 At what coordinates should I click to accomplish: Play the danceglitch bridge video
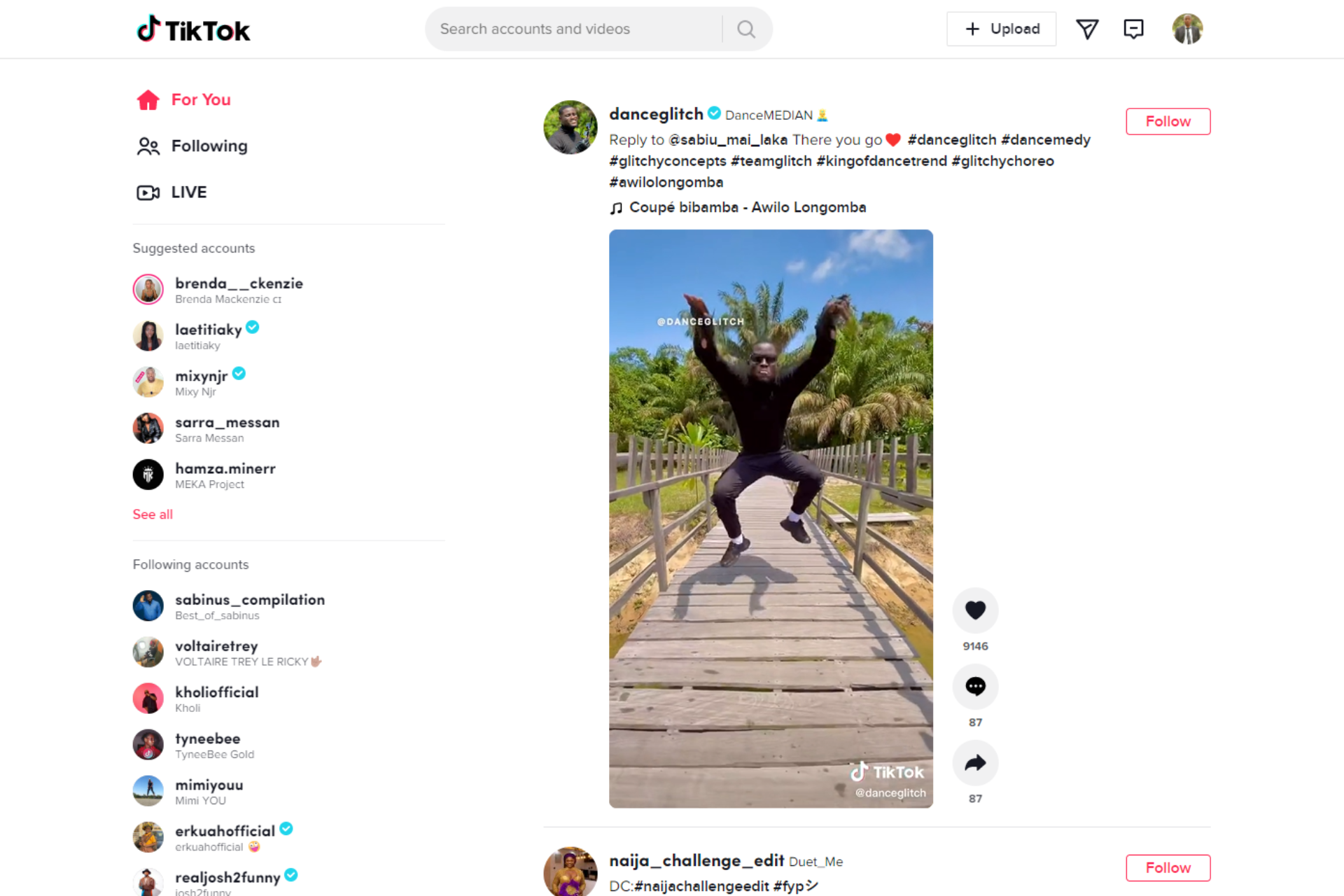click(771, 519)
